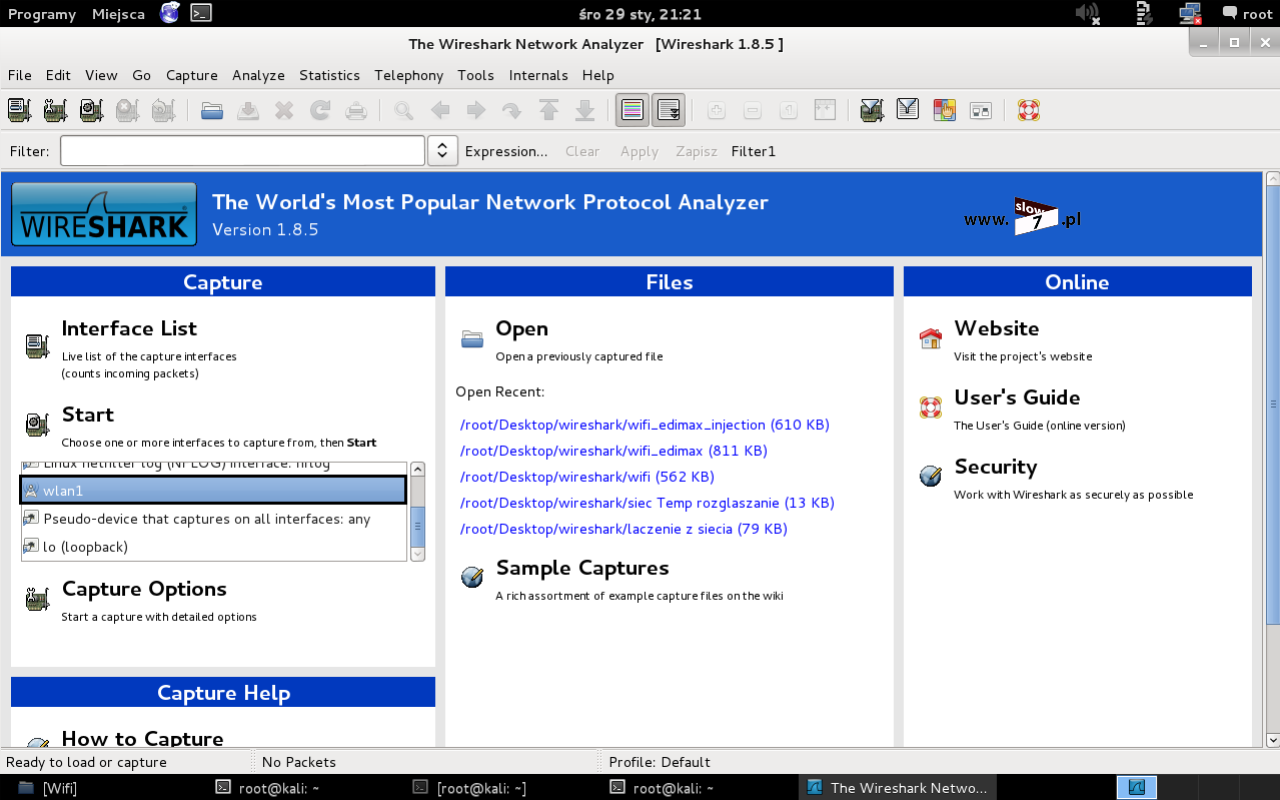Start a new live capture from toolbar
Viewport: 1280px width, 800px height.
coord(91,110)
